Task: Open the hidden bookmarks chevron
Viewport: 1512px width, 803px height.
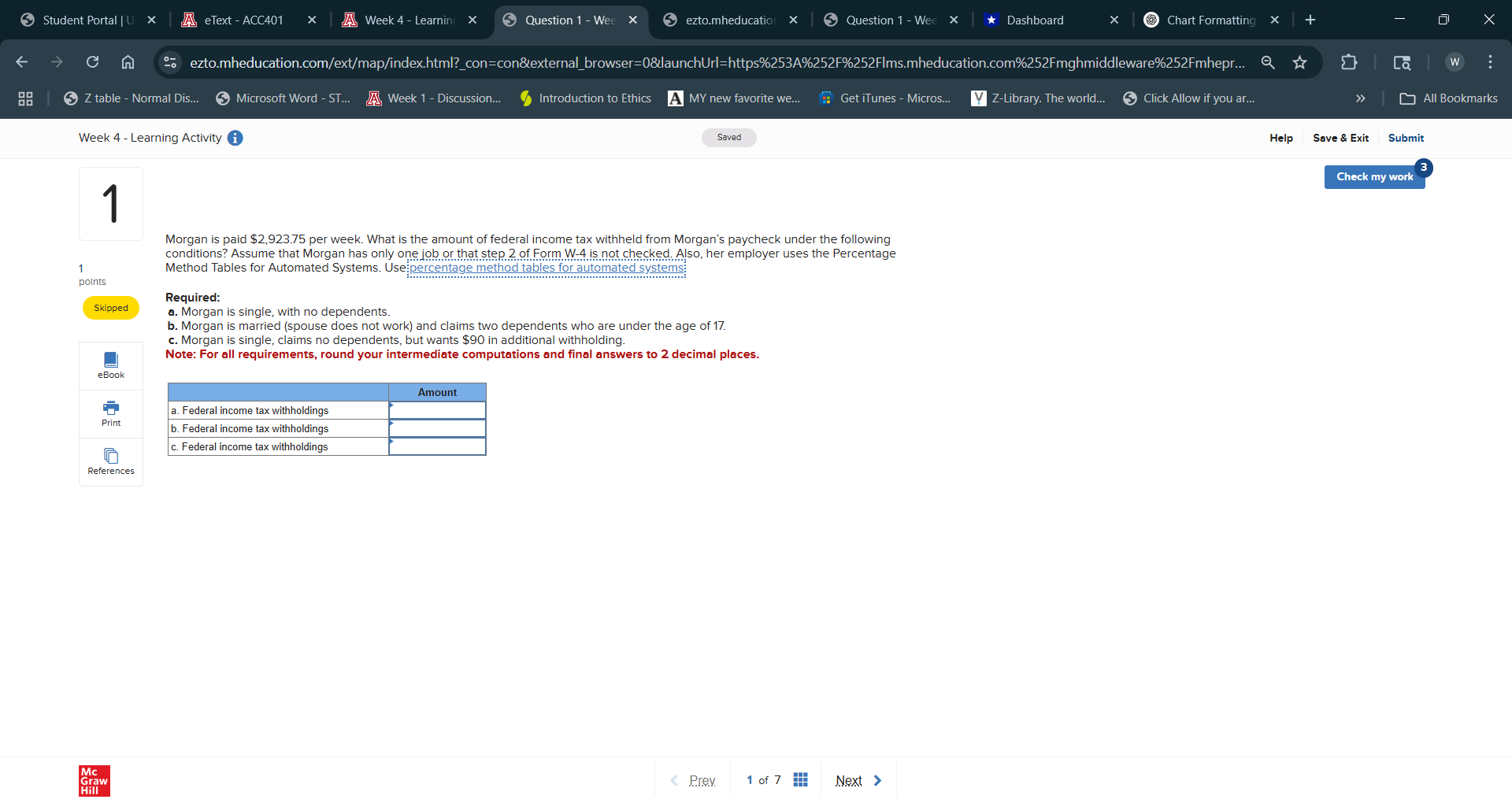Action: pyautogui.click(x=1360, y=98)
